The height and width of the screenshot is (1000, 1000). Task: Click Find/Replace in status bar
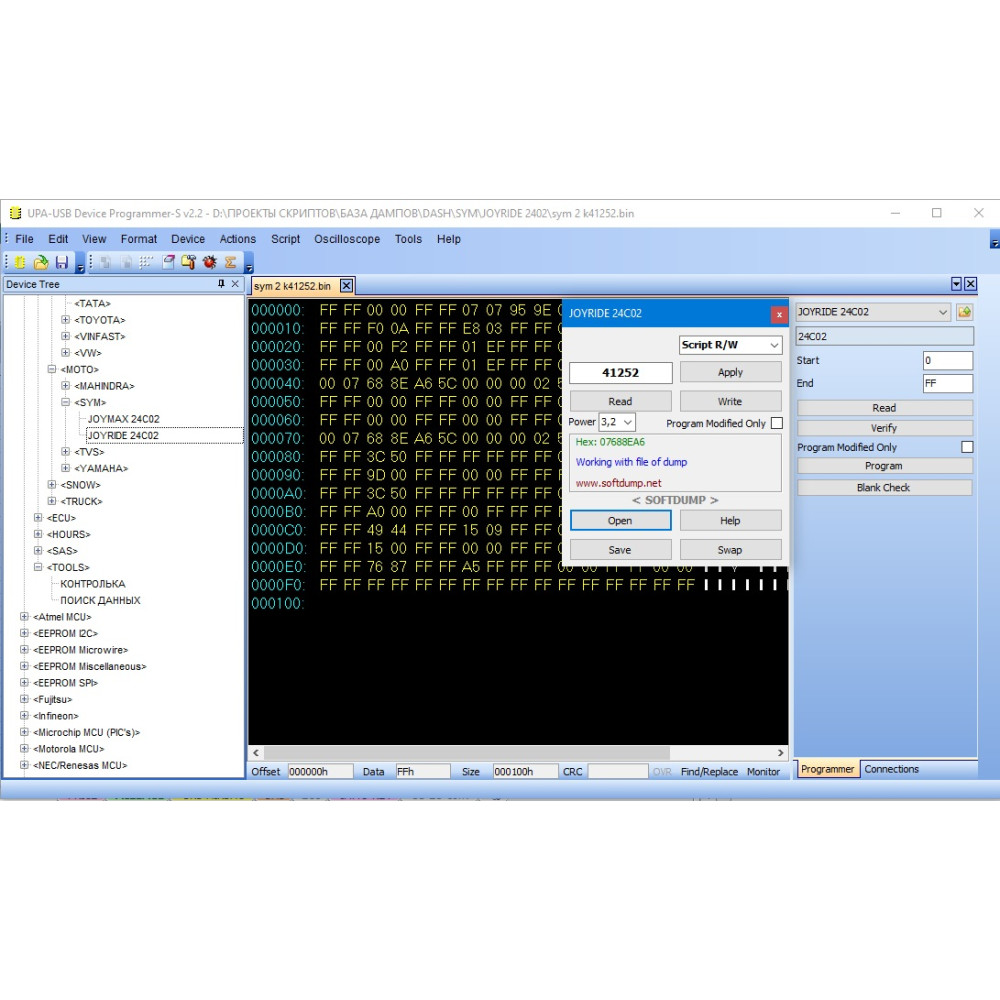pos(709,771)
